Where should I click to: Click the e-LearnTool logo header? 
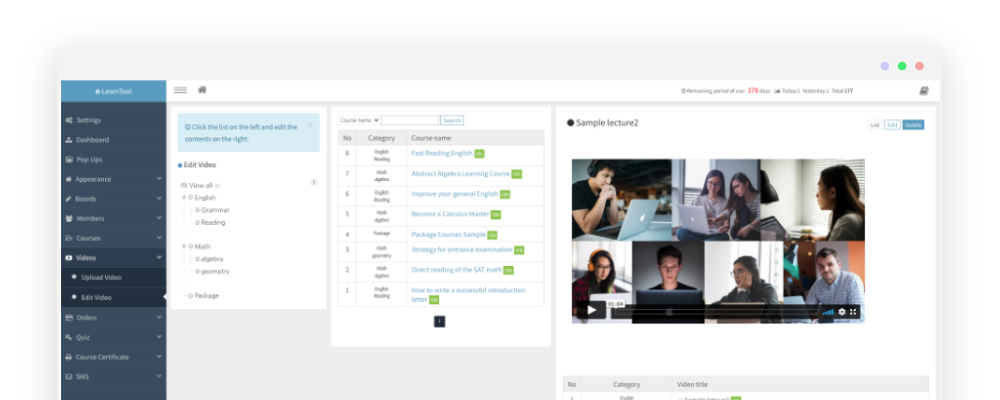pos(114,91)
